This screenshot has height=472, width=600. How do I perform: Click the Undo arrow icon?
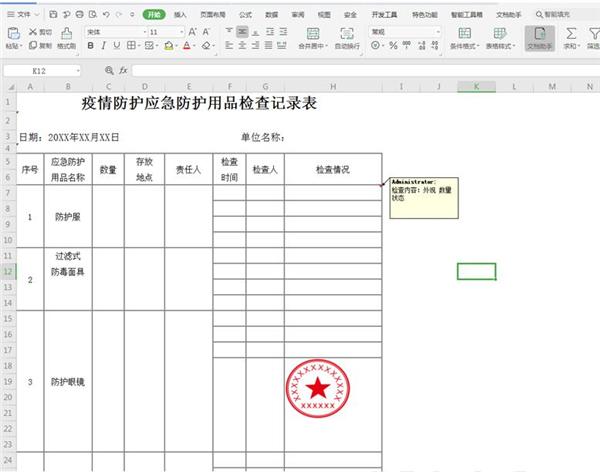[106, 15]
